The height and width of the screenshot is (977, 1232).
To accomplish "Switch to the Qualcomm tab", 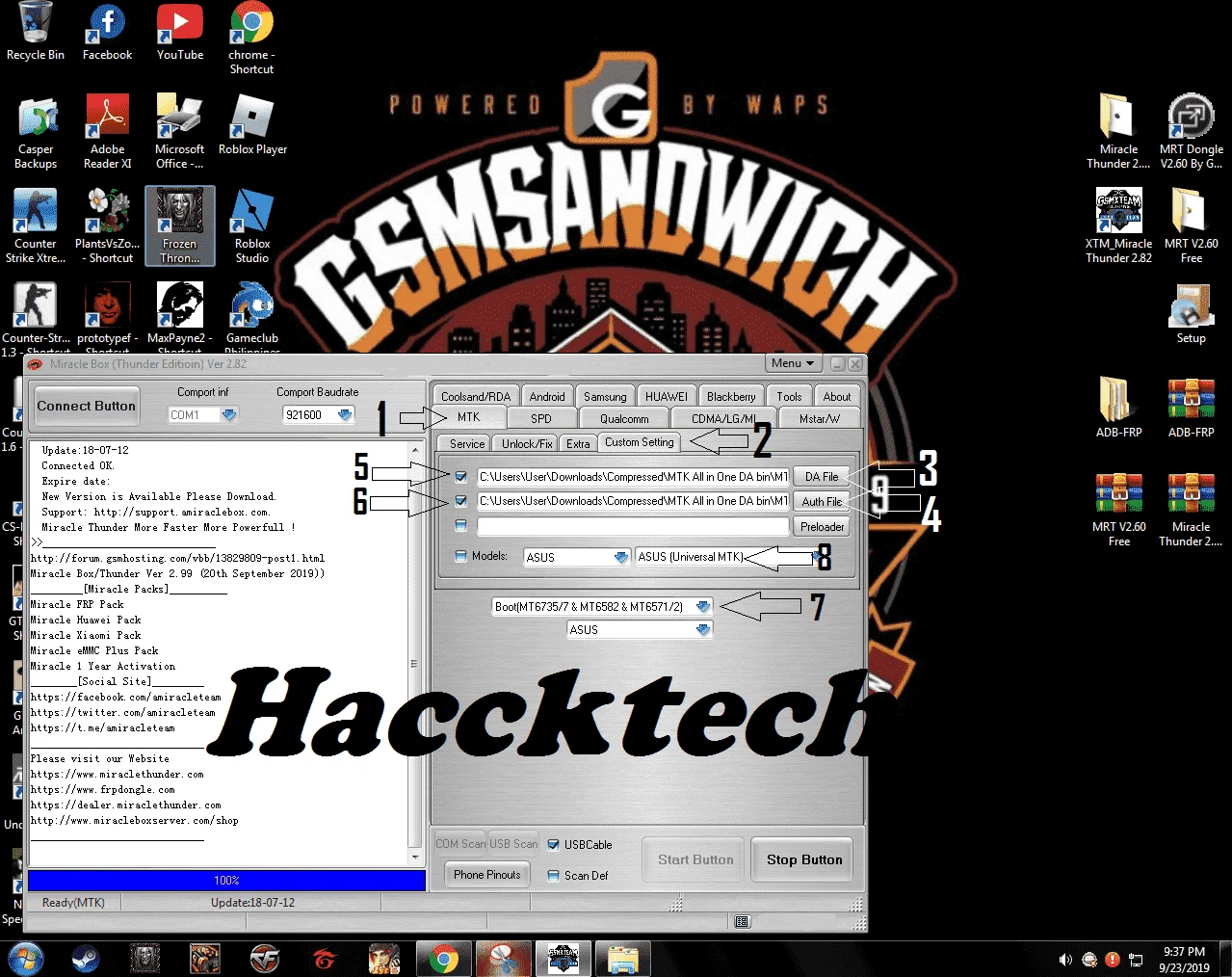I will click(x=624, y=419).
